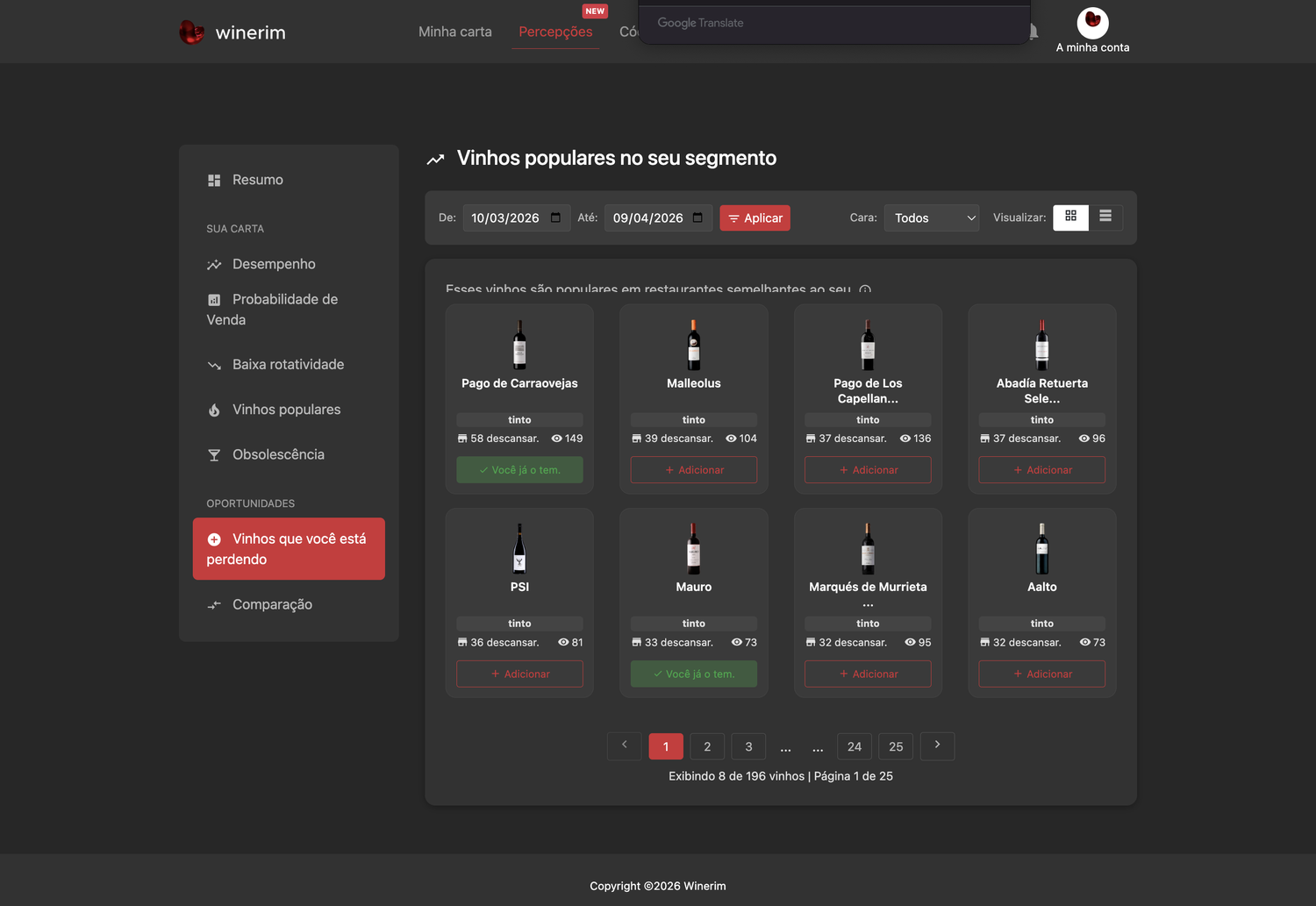Open the Minha carta tab
Screen dimensions: 1316x906
(455, 32)
